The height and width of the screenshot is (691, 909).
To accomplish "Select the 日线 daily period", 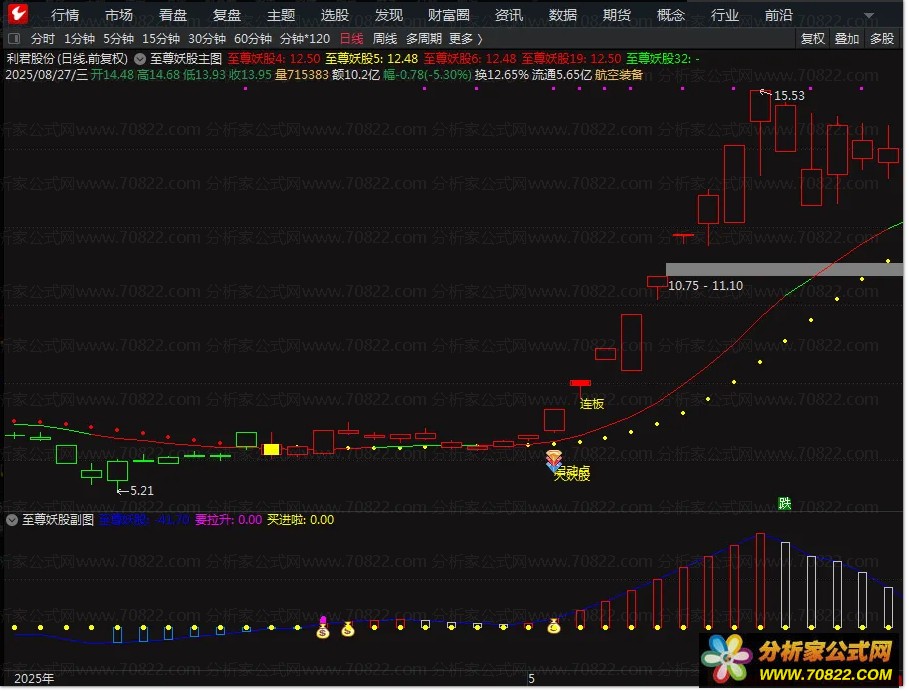I will [351, 39].
